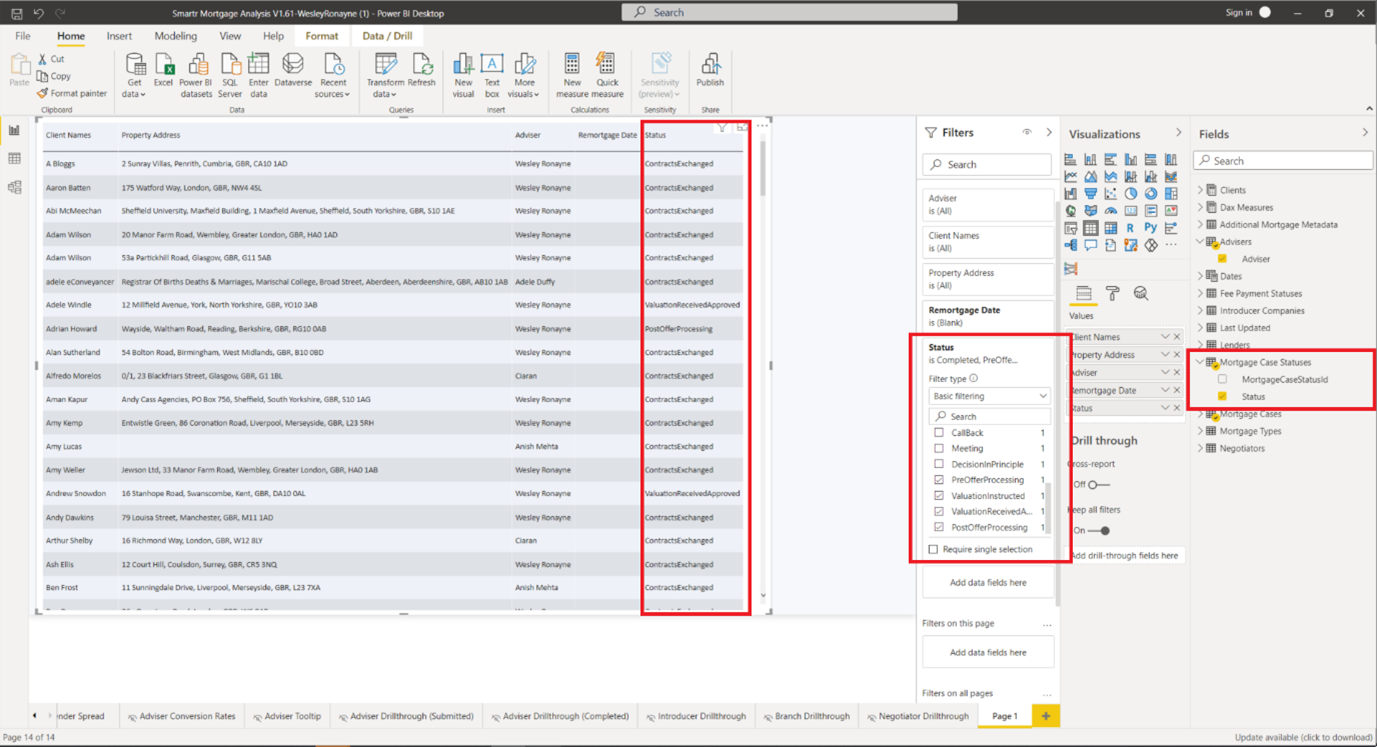Uncheck the ValuationInstructed filter option
1377x747 pixels.
click(939, 496)
